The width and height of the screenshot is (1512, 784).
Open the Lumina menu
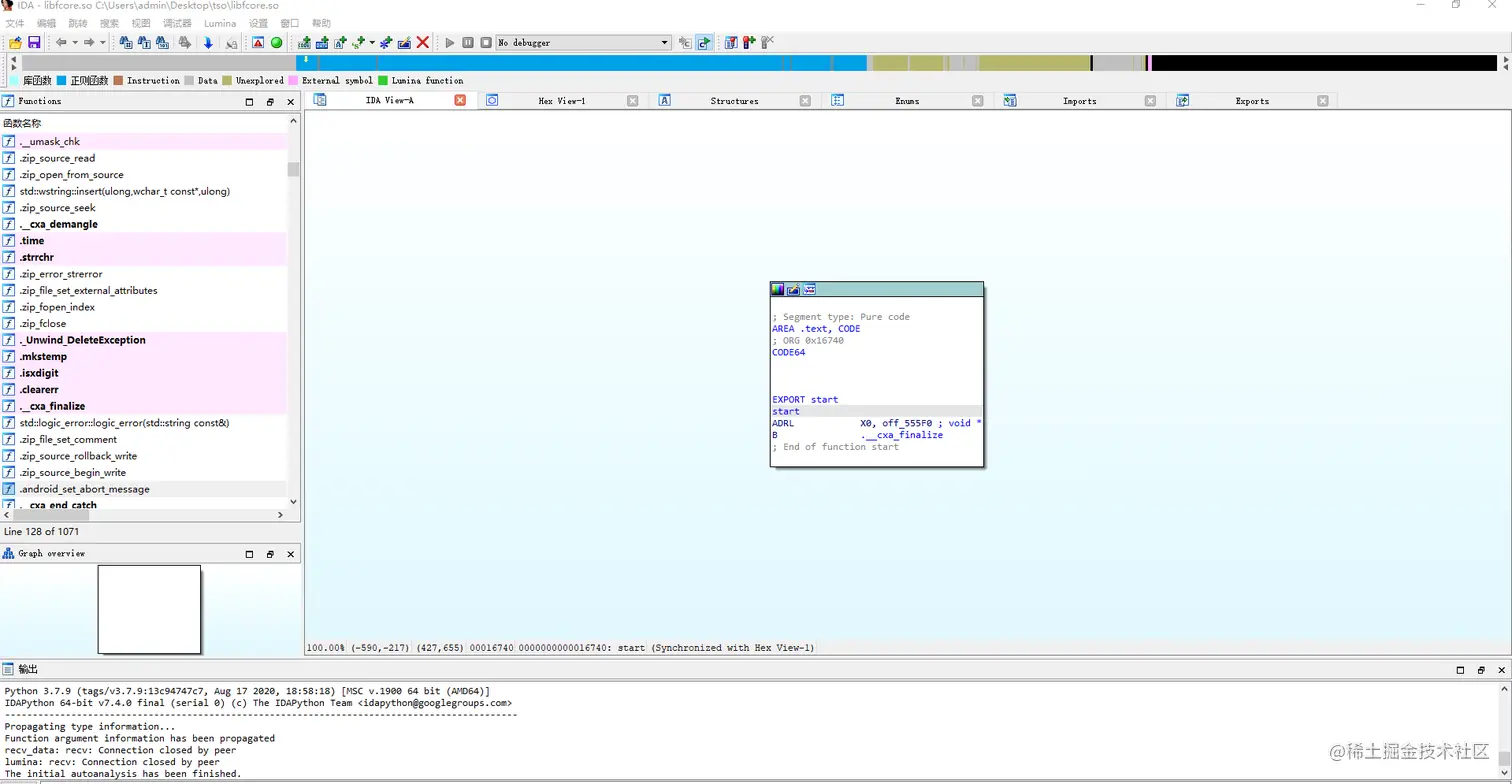220,23
